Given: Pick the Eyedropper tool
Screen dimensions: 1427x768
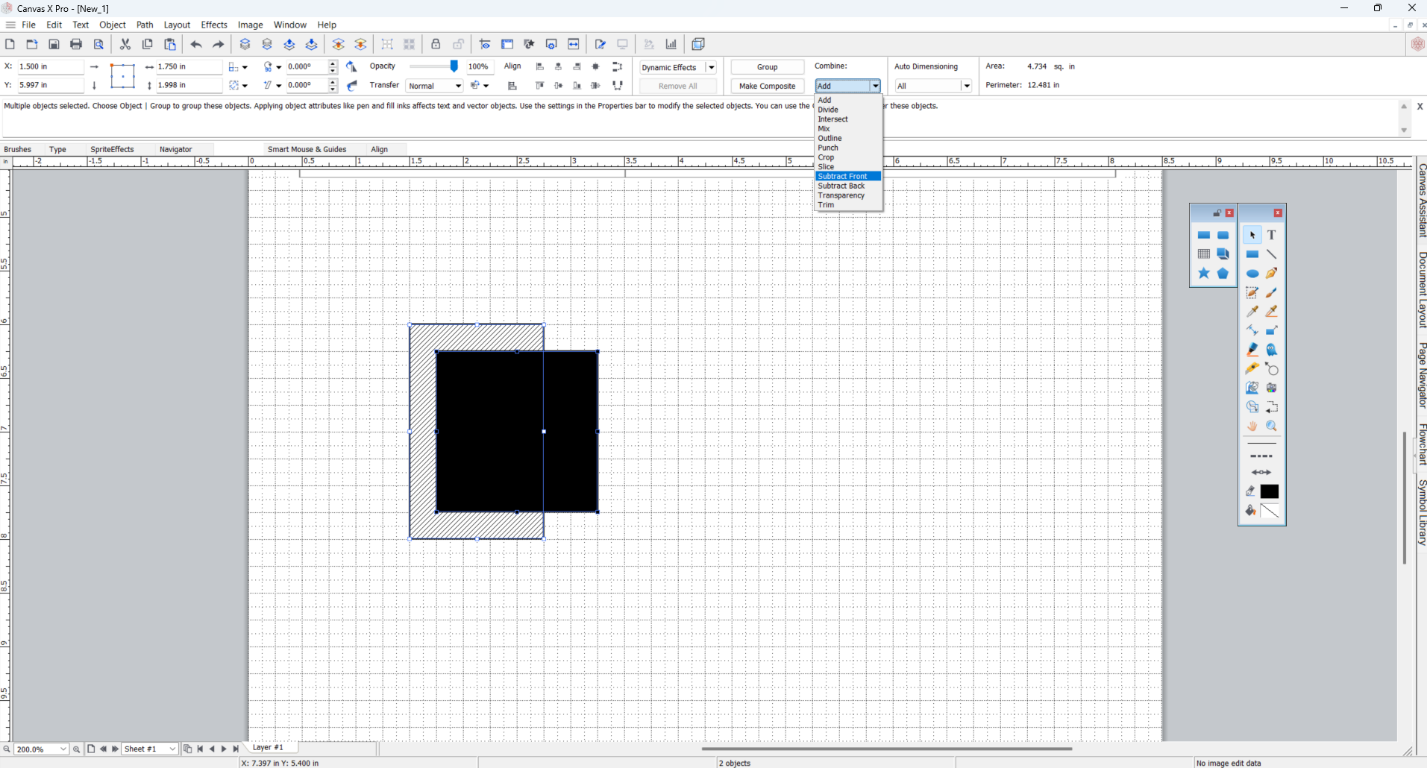Looking at the screenshot, I should click(x=1251, y=310).
